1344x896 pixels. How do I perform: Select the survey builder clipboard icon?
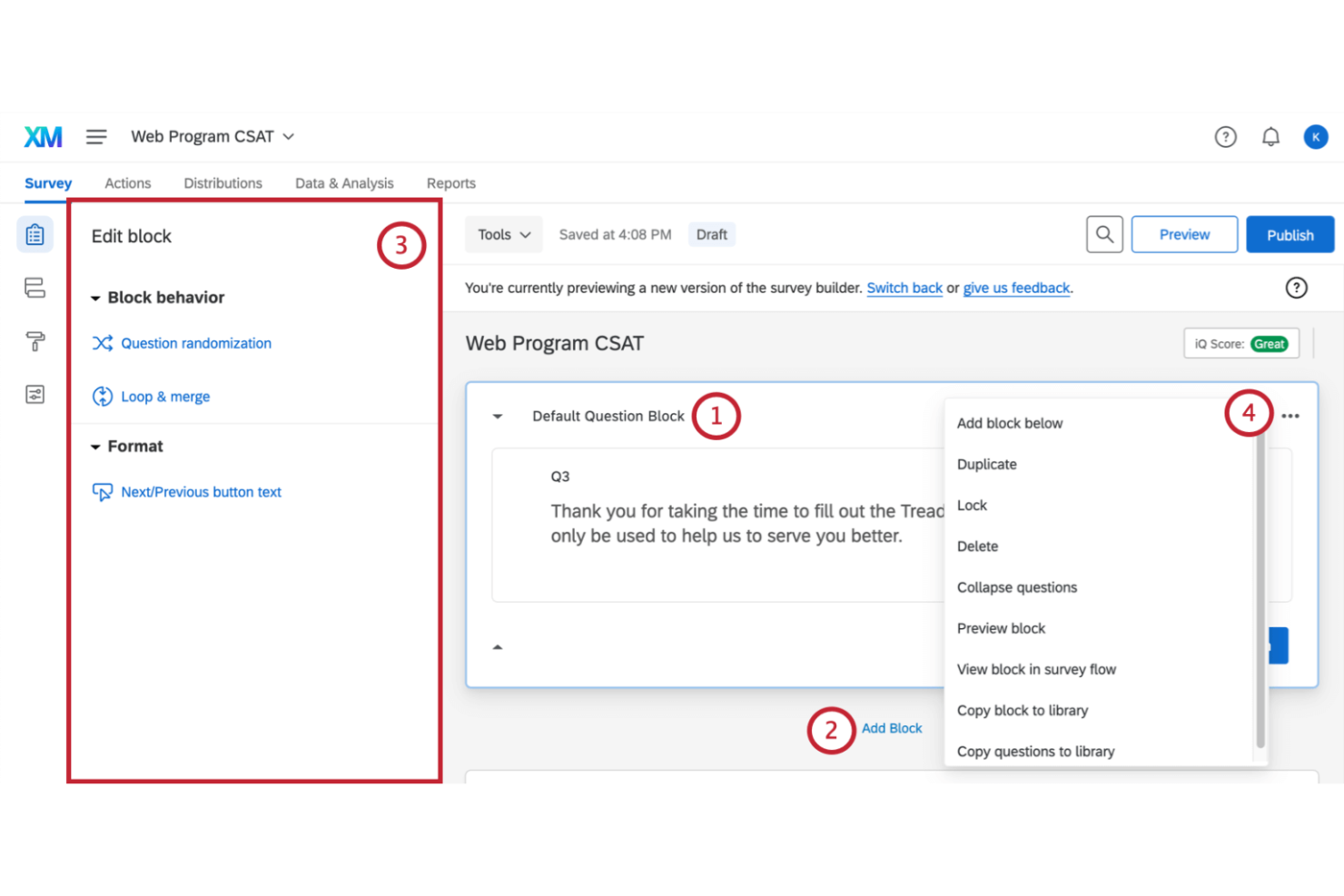click(35, 233)
